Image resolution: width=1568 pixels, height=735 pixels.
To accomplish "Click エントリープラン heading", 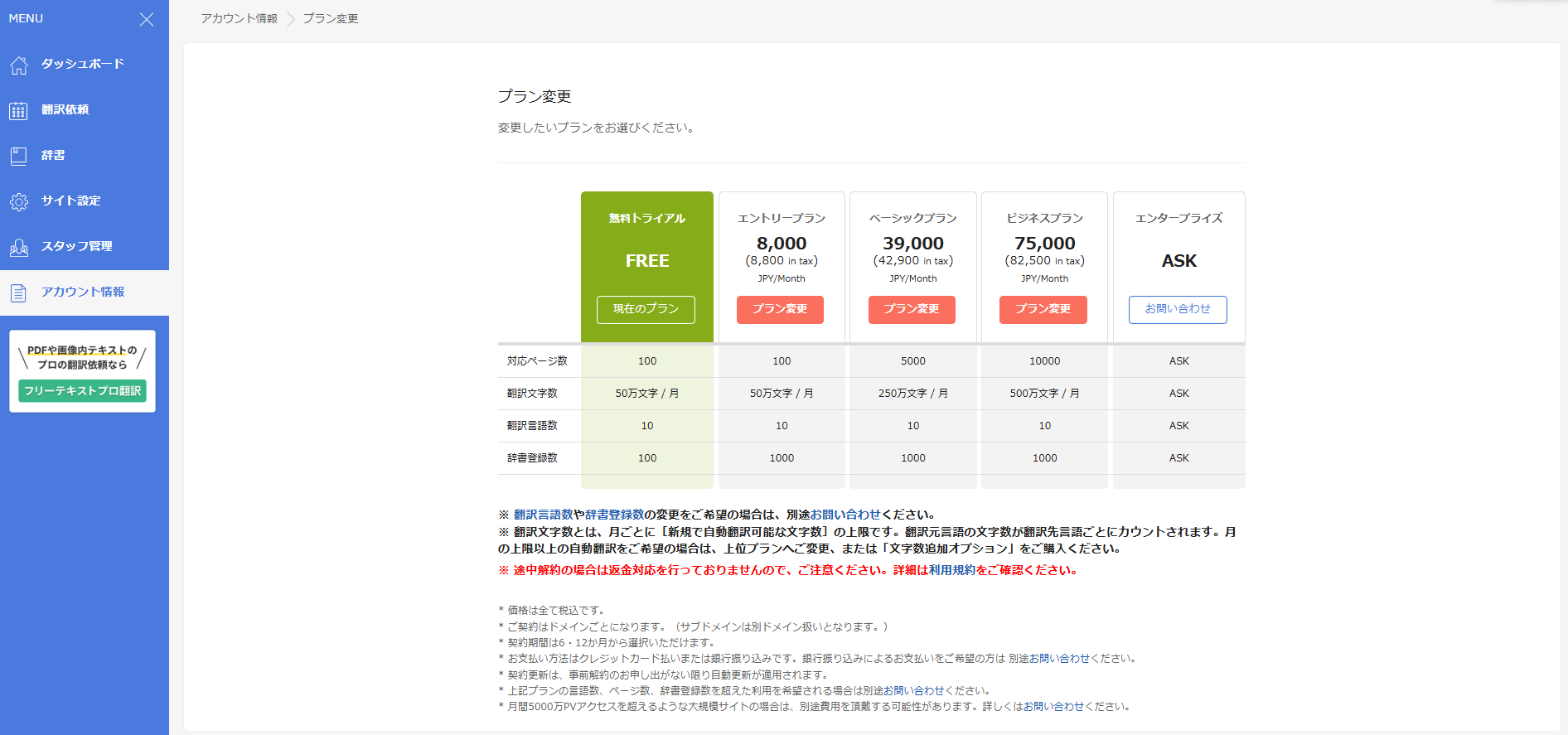I will tap(782, 218).
